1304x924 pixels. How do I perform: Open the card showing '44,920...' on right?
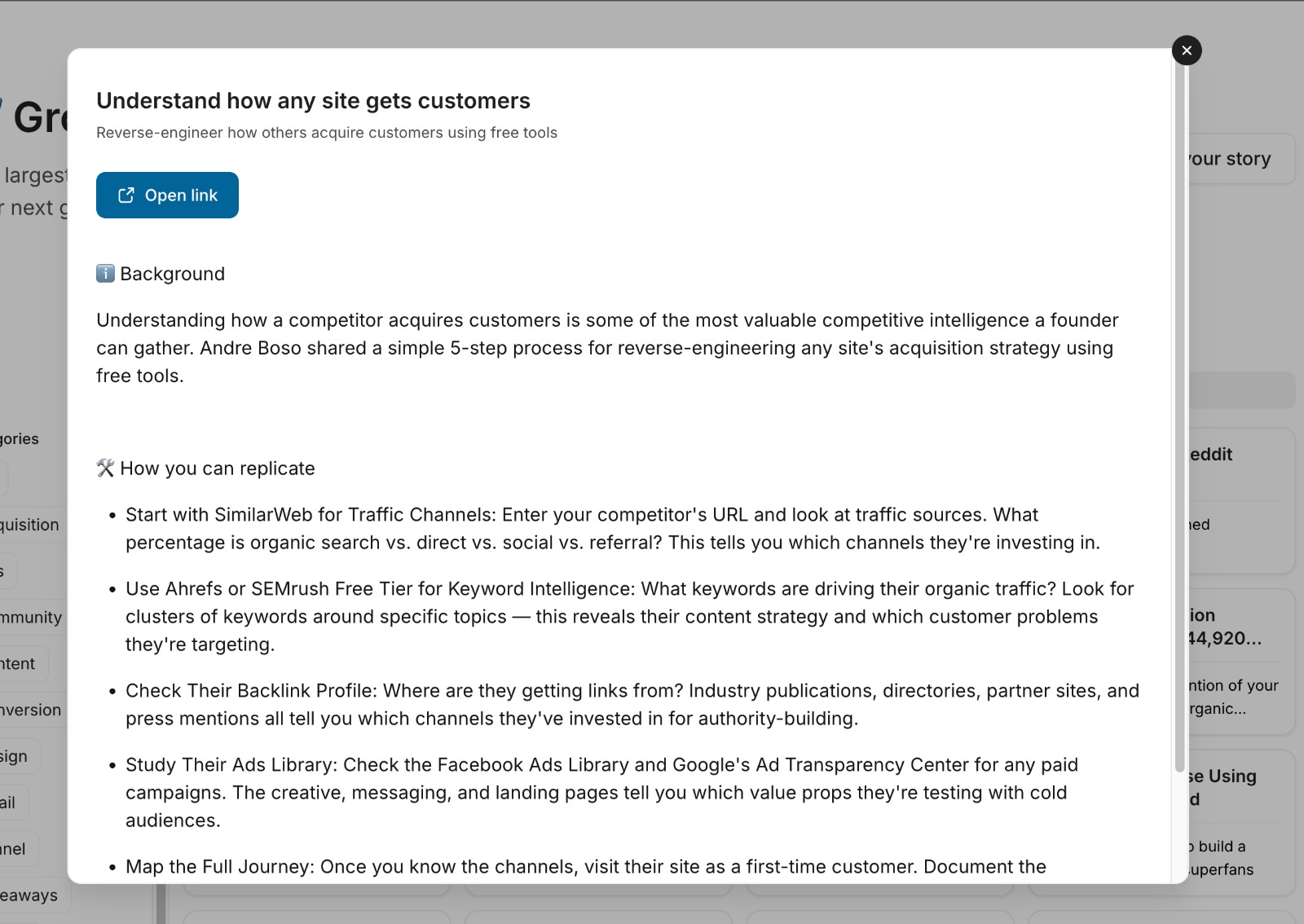[x=1241, y=662]
